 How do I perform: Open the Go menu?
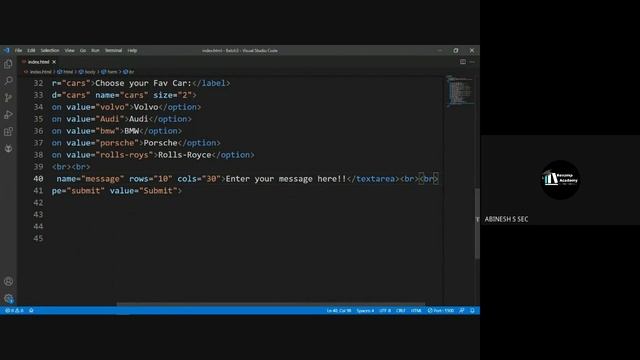[x=83, y=51]
